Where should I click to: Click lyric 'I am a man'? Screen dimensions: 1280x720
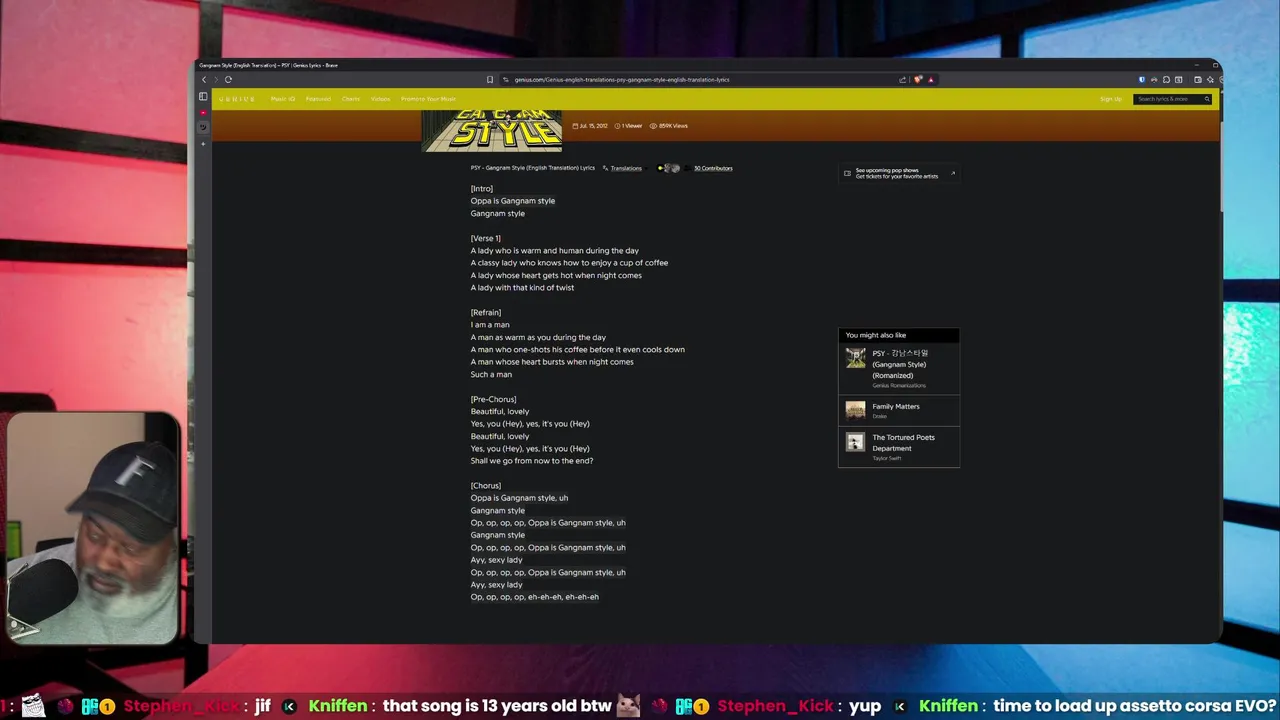[x=490, y=325]
